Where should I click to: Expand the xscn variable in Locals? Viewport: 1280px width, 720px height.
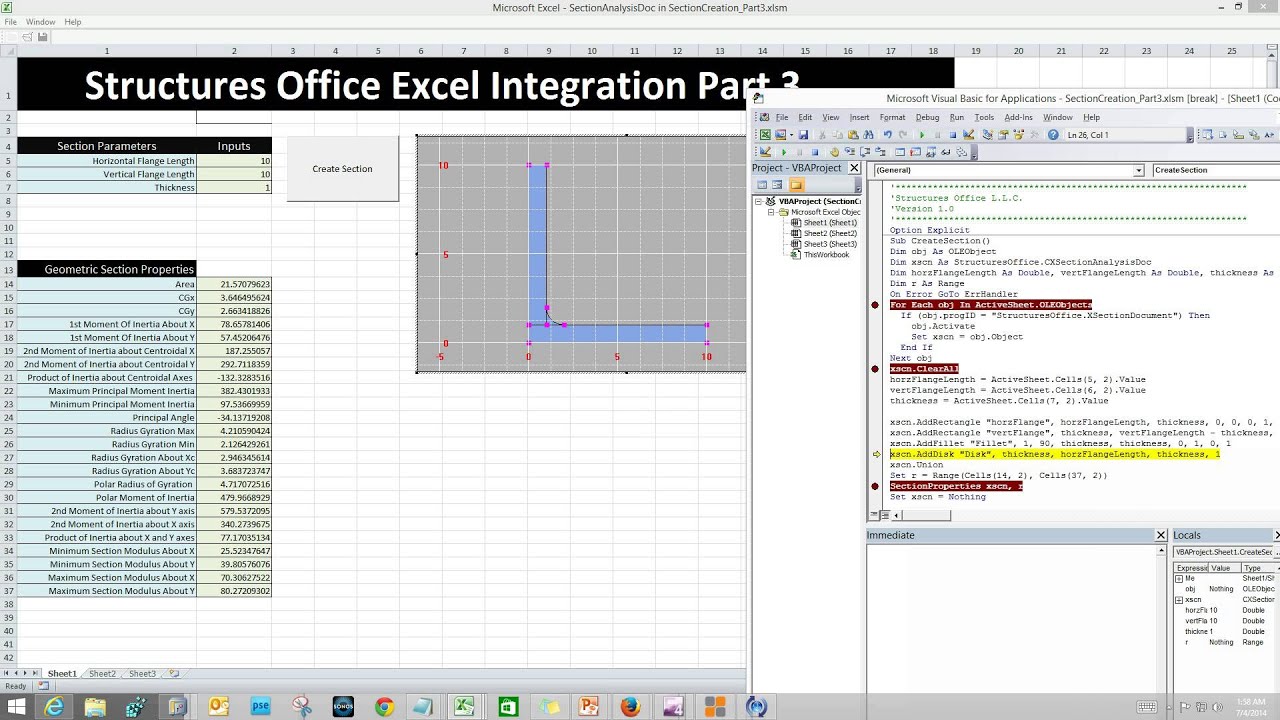1179,599
